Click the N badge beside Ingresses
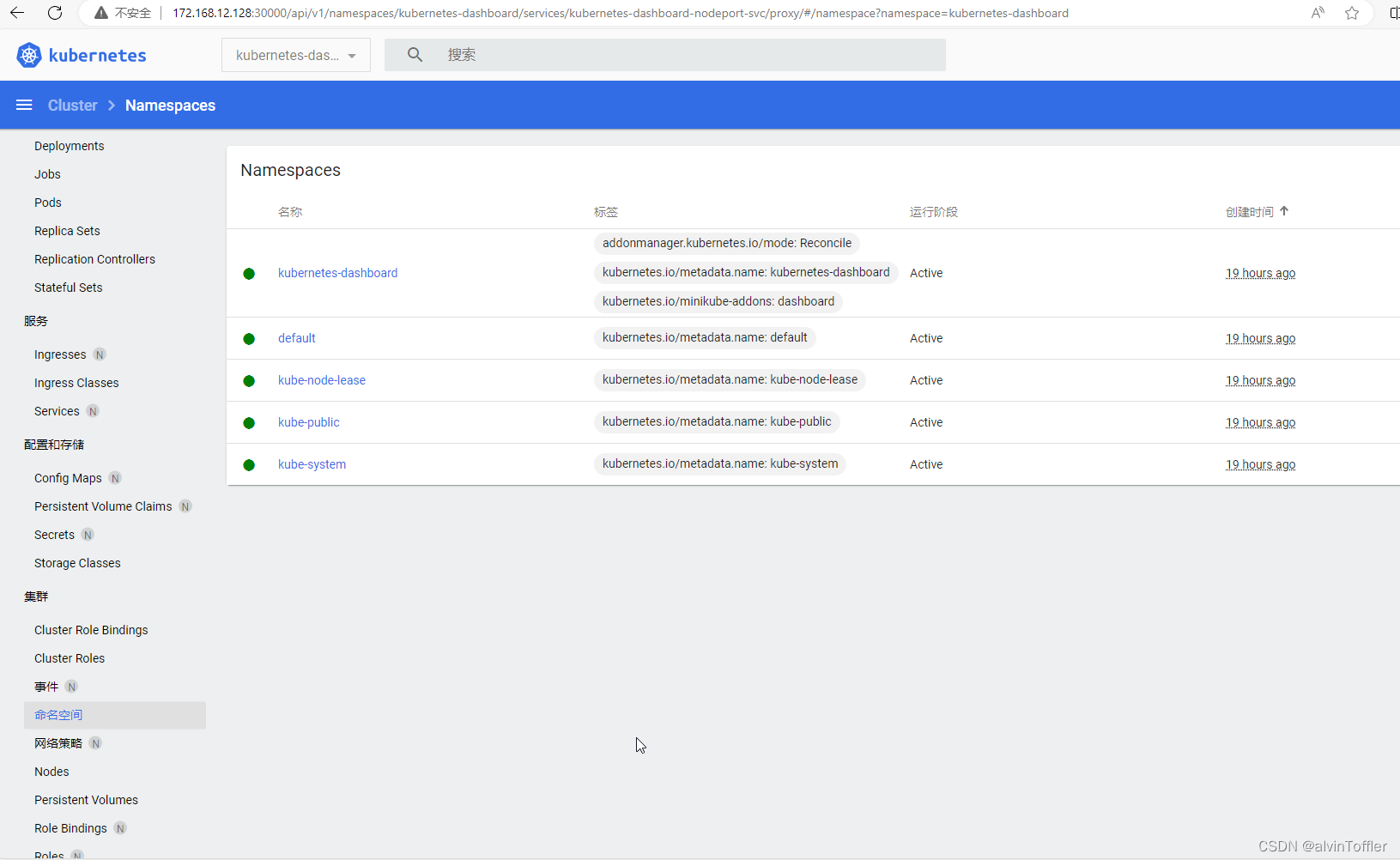 (x=100, y=354)
